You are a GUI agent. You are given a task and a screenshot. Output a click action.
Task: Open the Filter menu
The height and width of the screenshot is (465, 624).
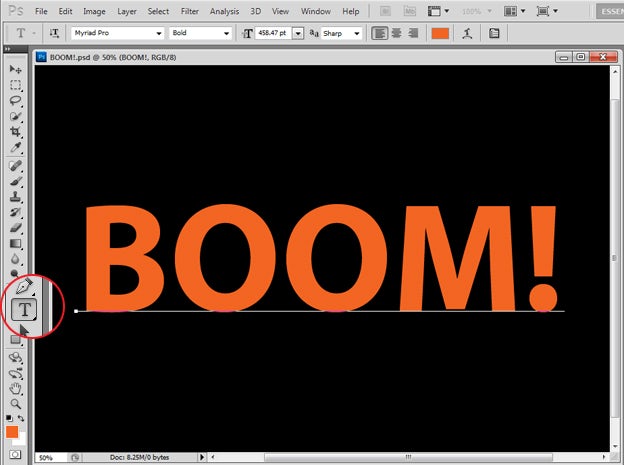pyautogui.click(x=190, y=11)
